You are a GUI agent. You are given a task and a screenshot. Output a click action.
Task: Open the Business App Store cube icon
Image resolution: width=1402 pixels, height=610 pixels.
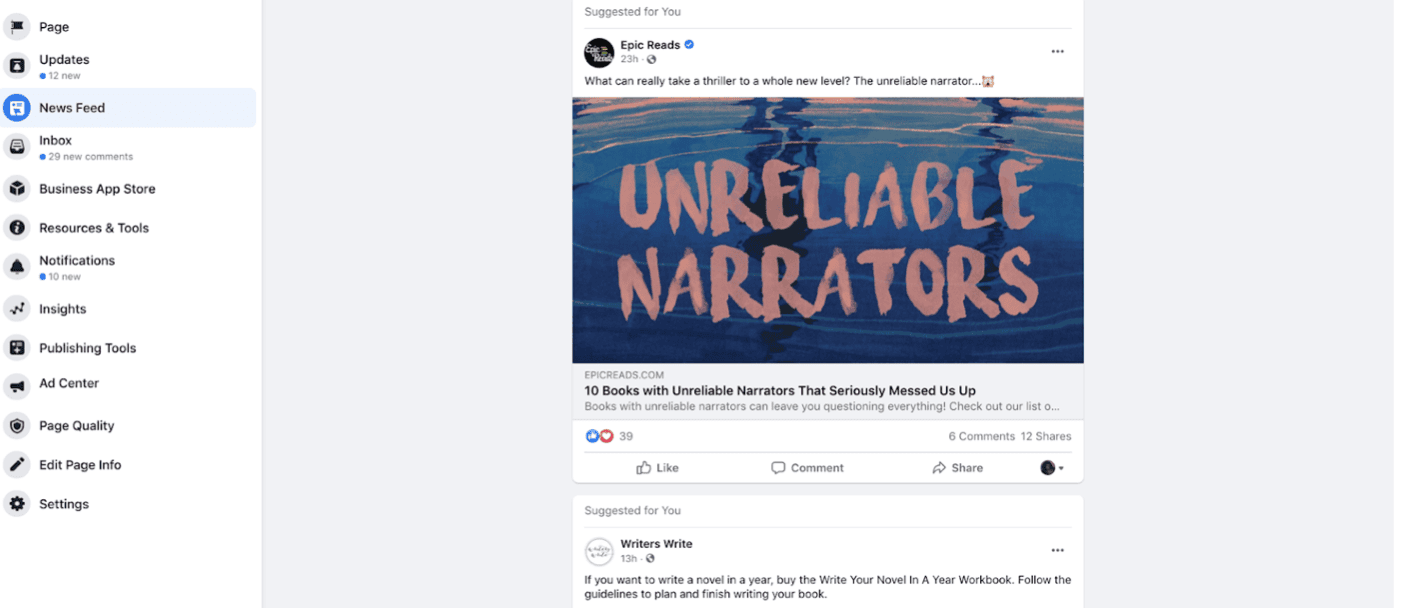pyautogui.click(x=17, y=189)
